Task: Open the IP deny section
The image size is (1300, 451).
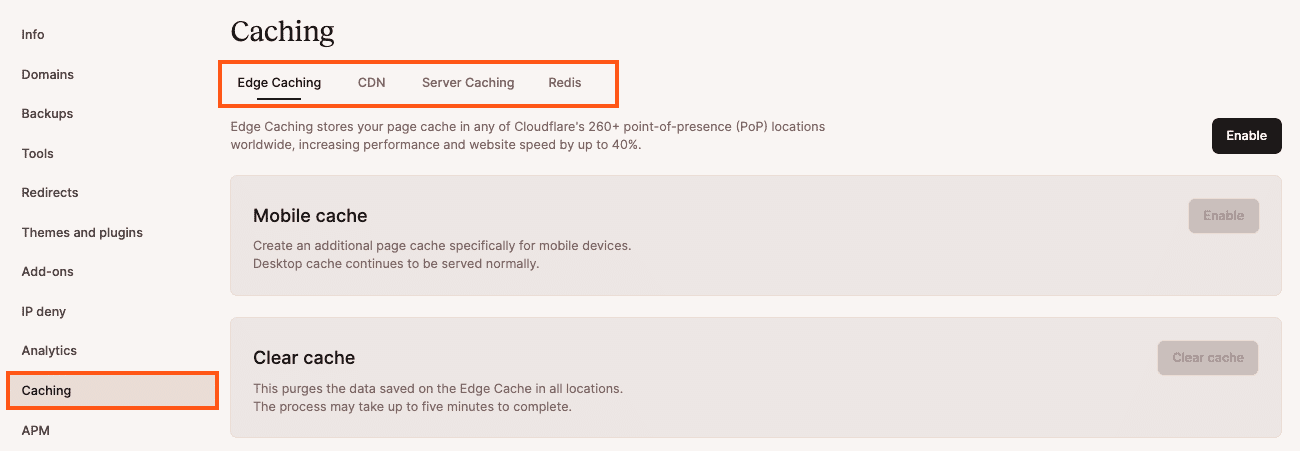Action: point(44,312)
